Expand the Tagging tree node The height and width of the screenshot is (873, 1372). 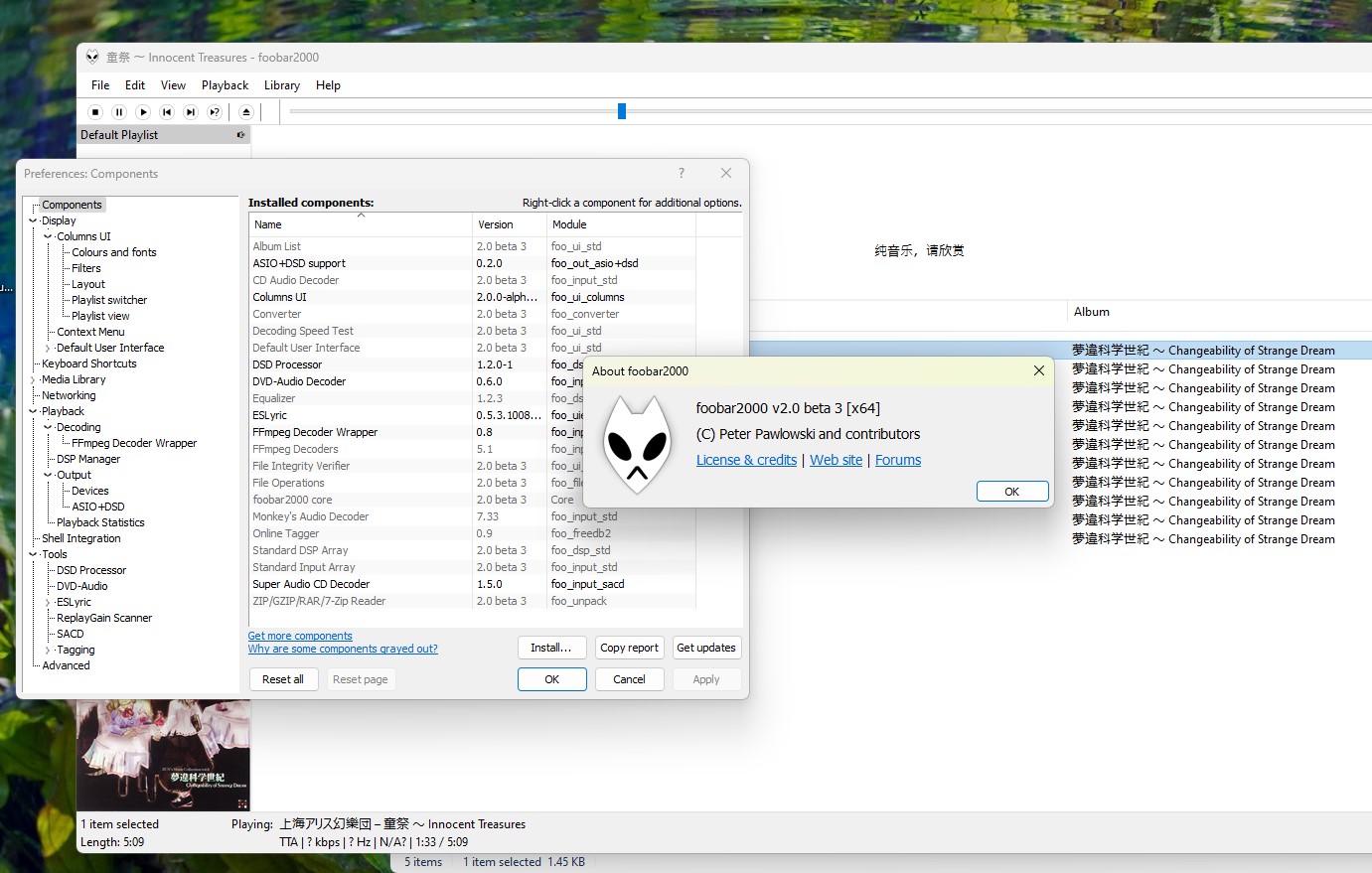tap(48, 650)
